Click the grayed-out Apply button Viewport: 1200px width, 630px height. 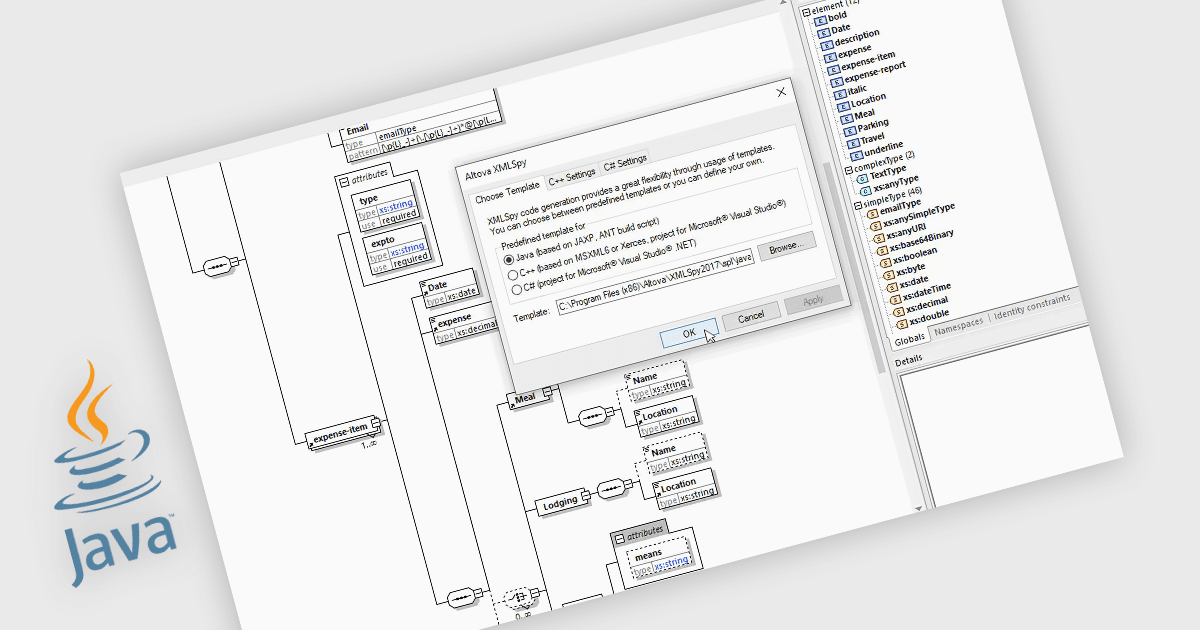pos(813,301)
